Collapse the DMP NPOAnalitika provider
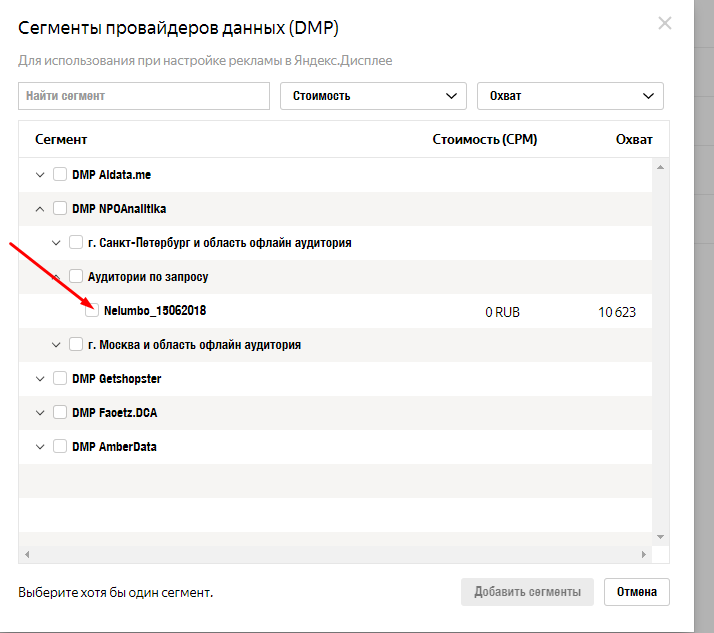This screenshot has width=714, height=633. click(40, 209)
